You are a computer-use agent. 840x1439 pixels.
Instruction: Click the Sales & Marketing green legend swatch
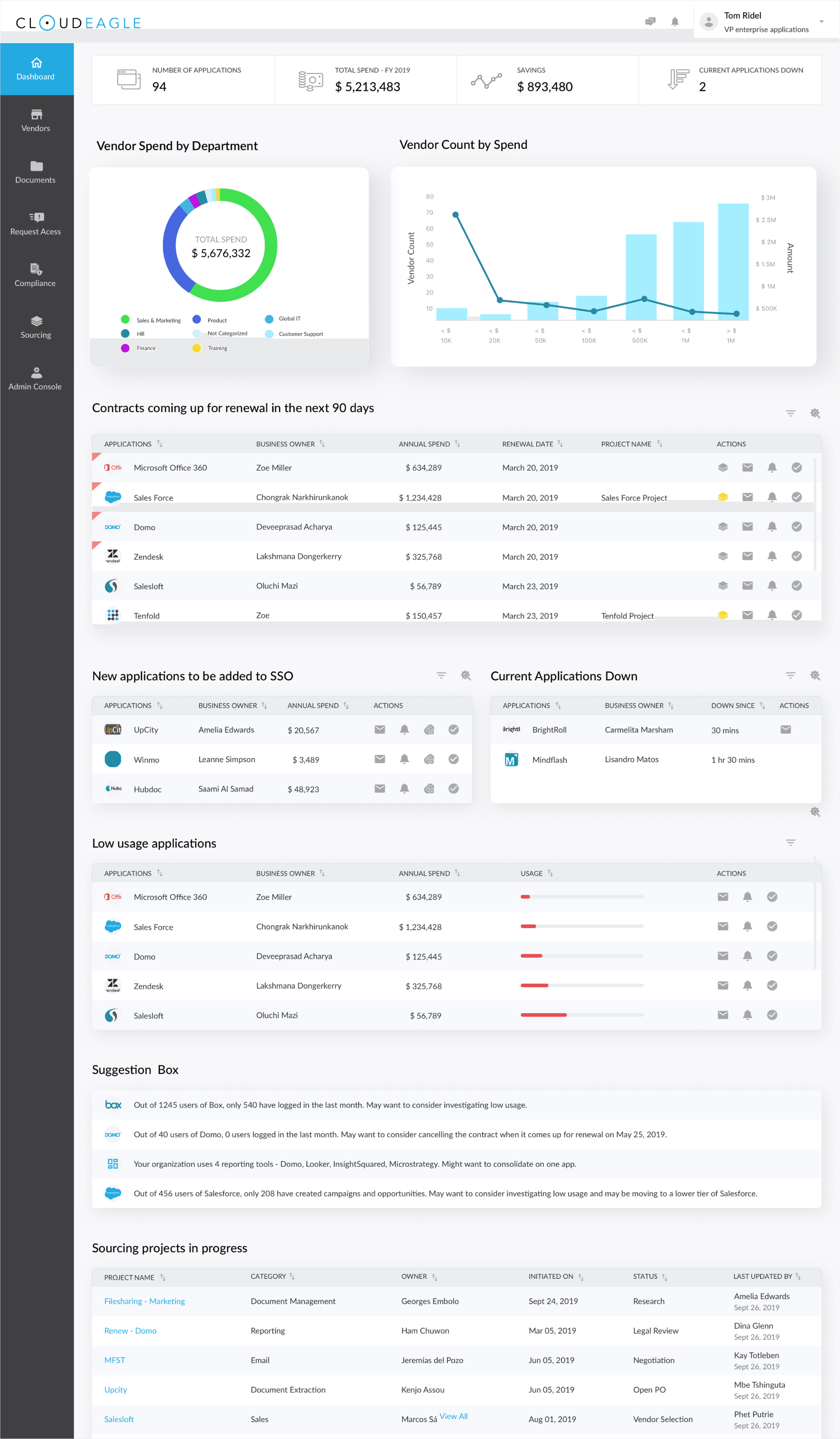coord(125,319)
